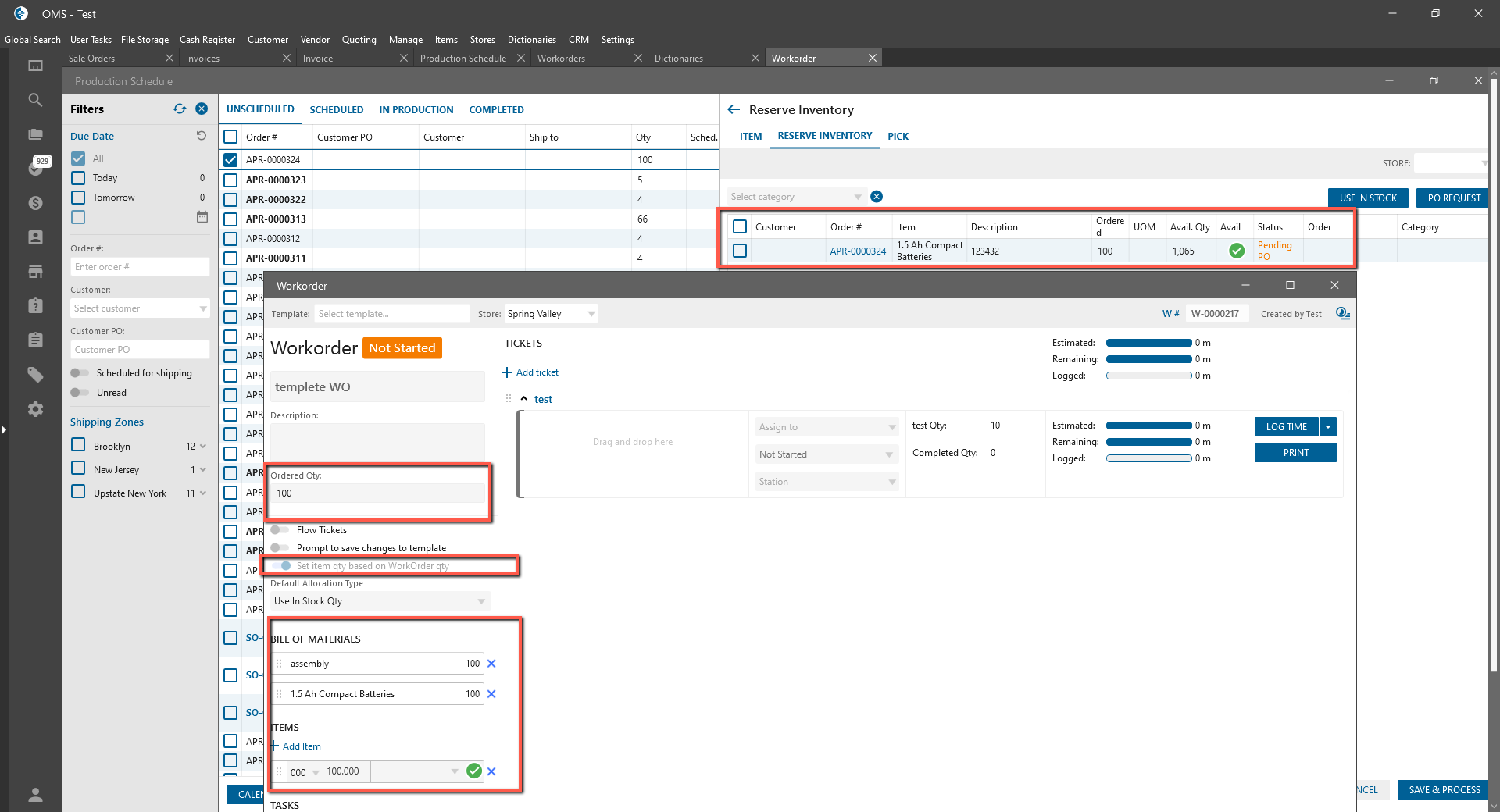Screen dimensions: 1500x812
Task: Click the SAVE & PROCESS button
Action: 1445,790
